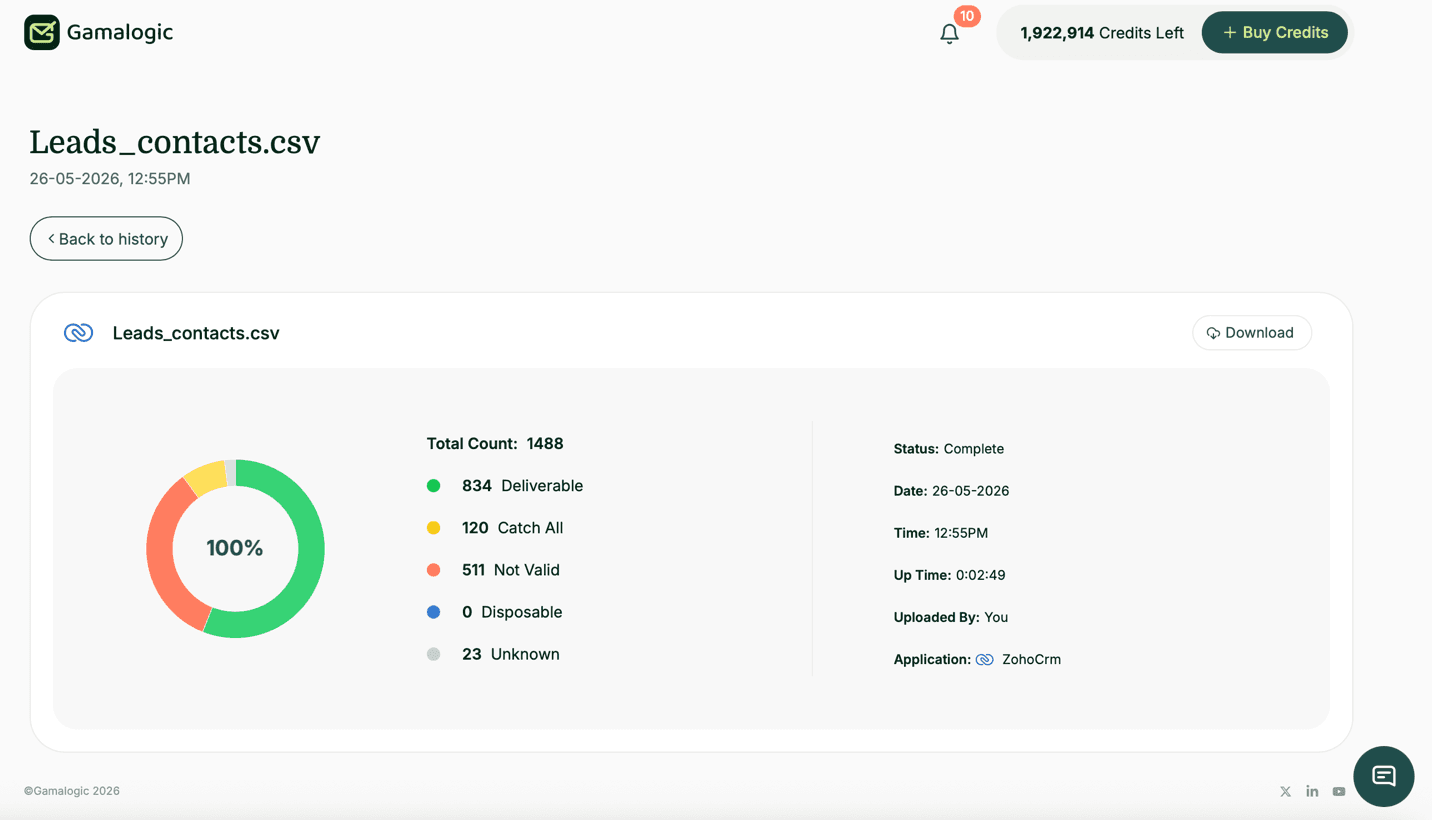Open the chat support widget
The height and width of the screenshot is (820, 1432).
1384,776
